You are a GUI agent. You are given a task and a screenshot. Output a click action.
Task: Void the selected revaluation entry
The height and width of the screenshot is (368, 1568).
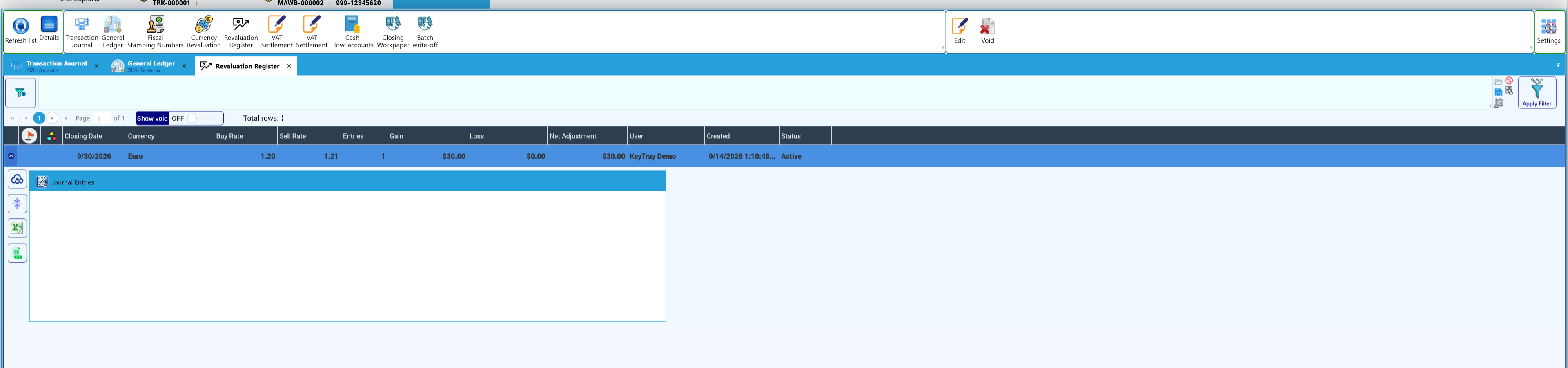click(x=987, y=31)
